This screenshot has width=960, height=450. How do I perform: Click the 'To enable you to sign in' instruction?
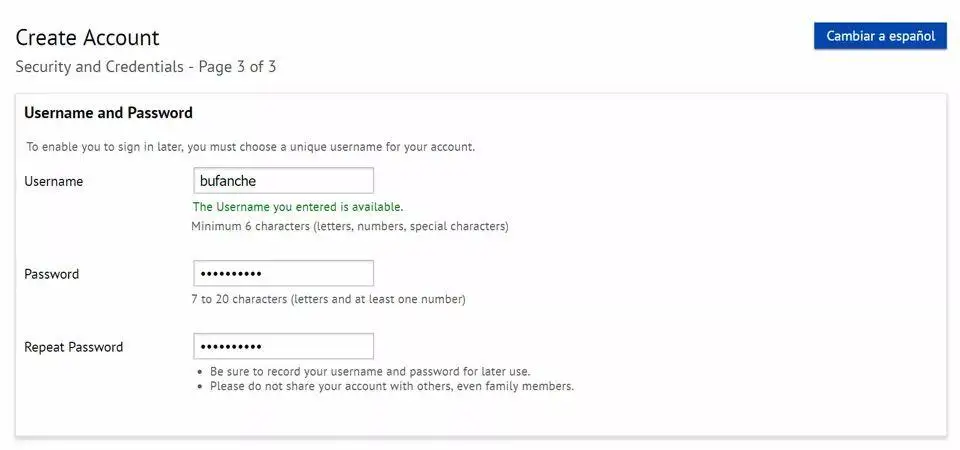[250, 147]
